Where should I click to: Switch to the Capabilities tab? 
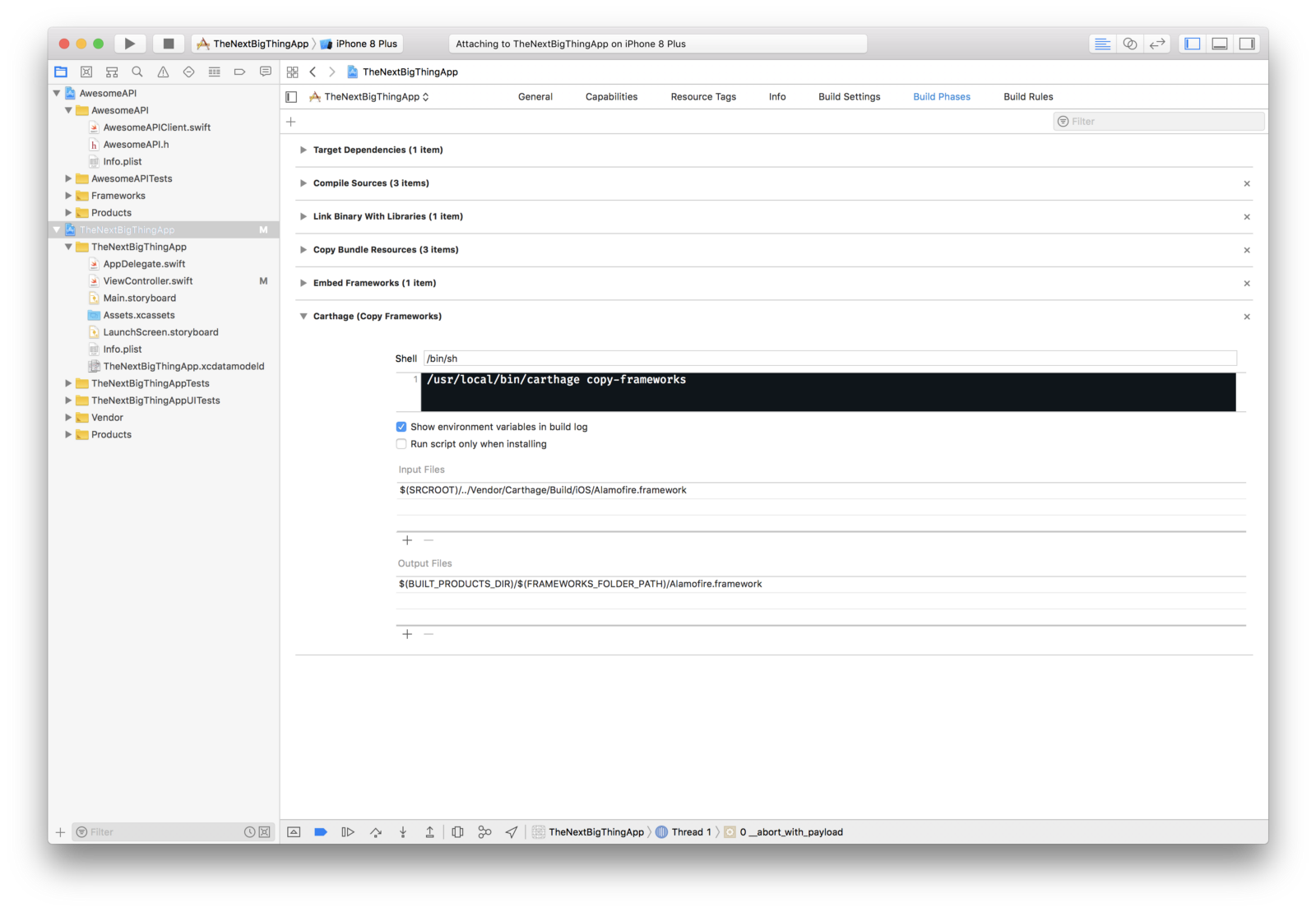(611, 97)
